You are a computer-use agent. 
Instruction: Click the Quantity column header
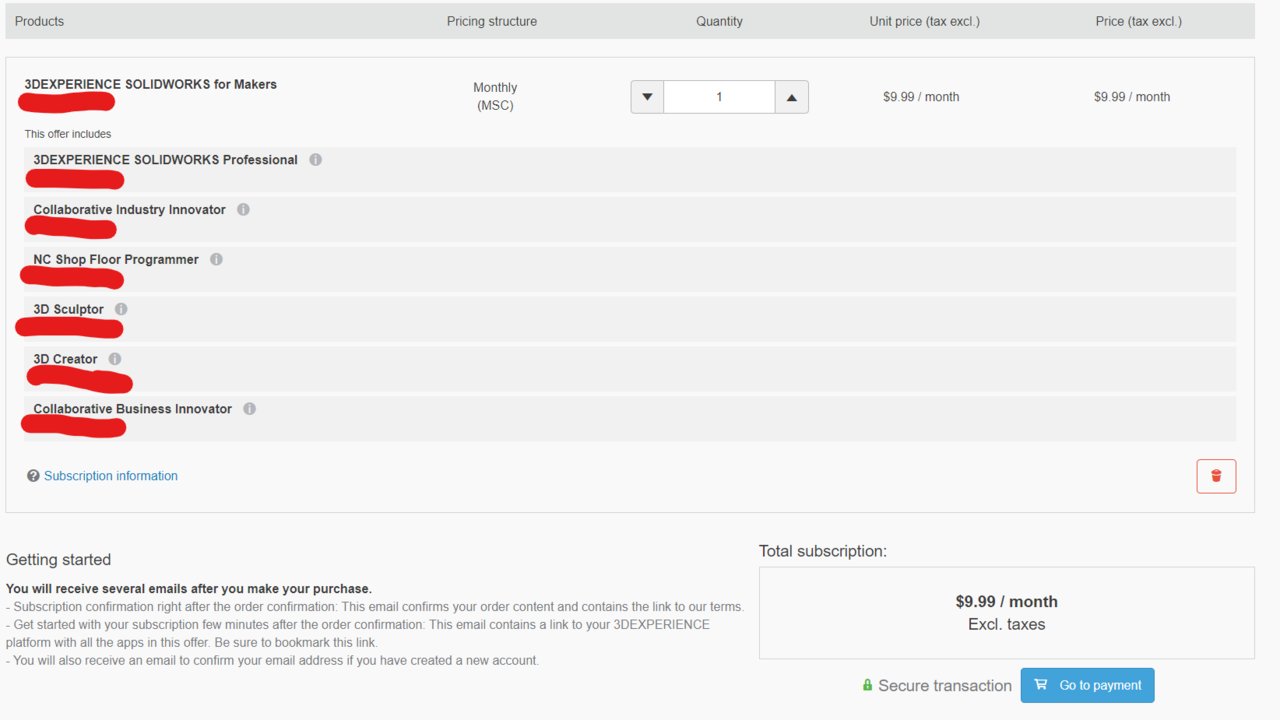pos(720,21)
